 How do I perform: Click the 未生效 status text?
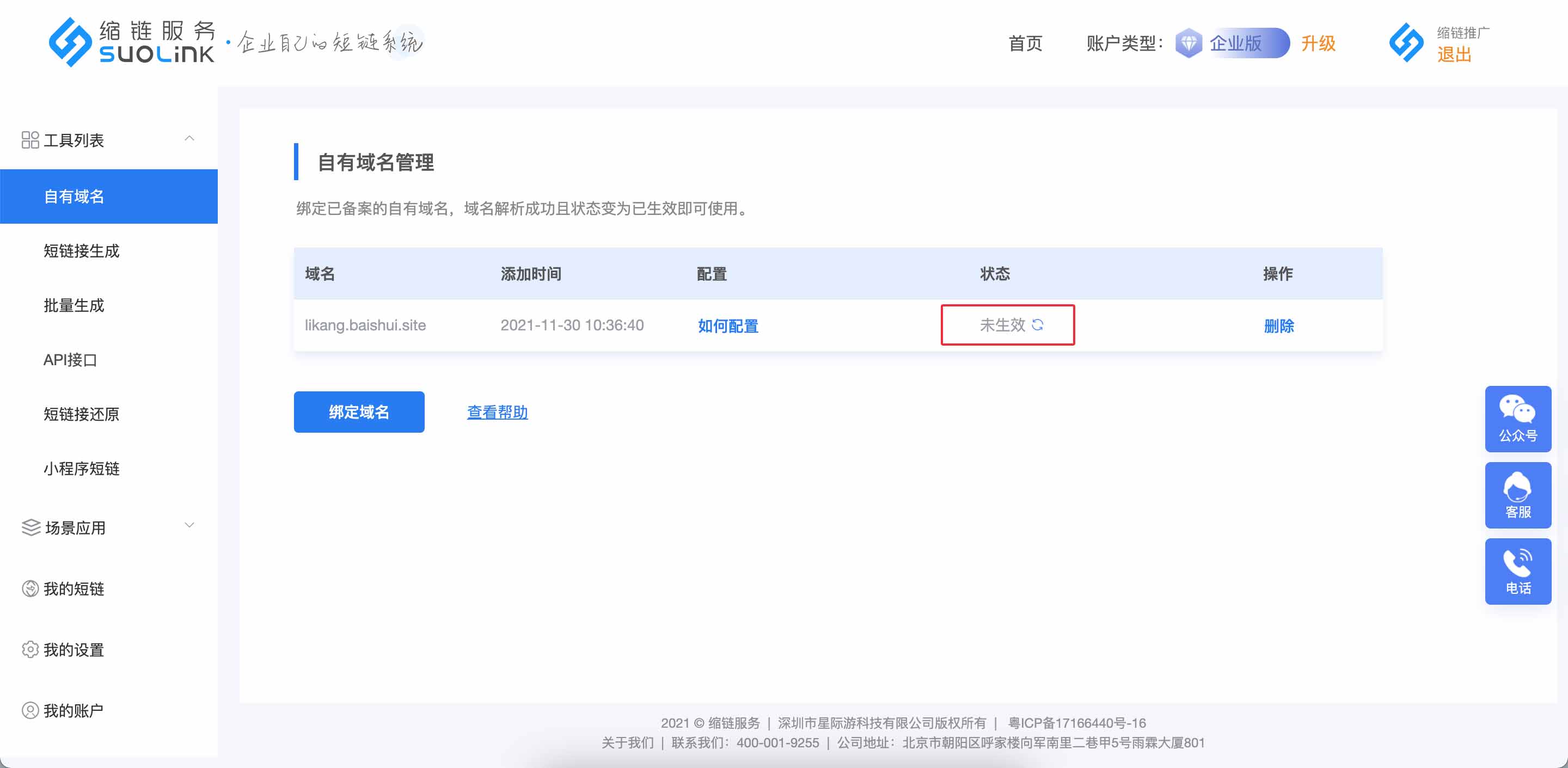coord(1002,325)
